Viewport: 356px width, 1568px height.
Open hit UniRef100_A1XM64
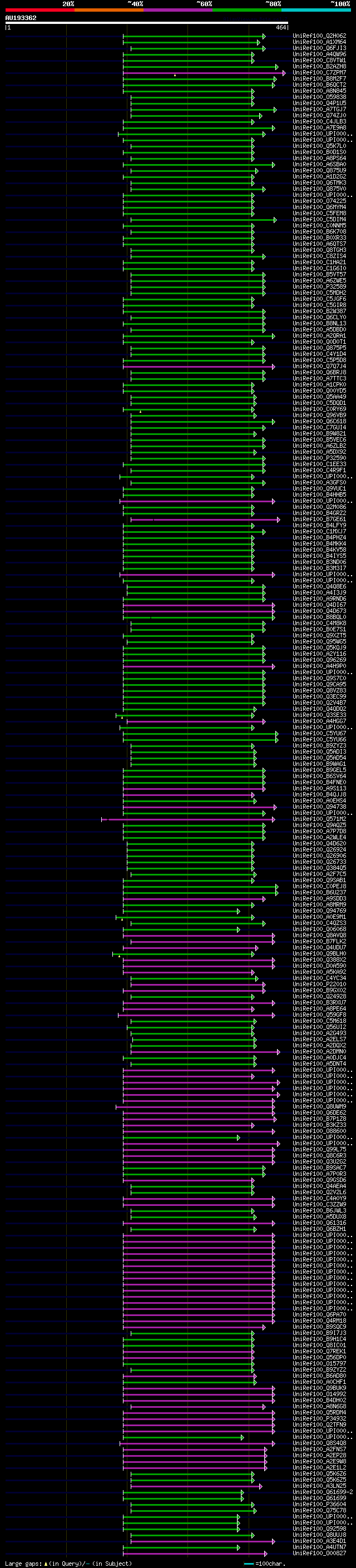319,42
